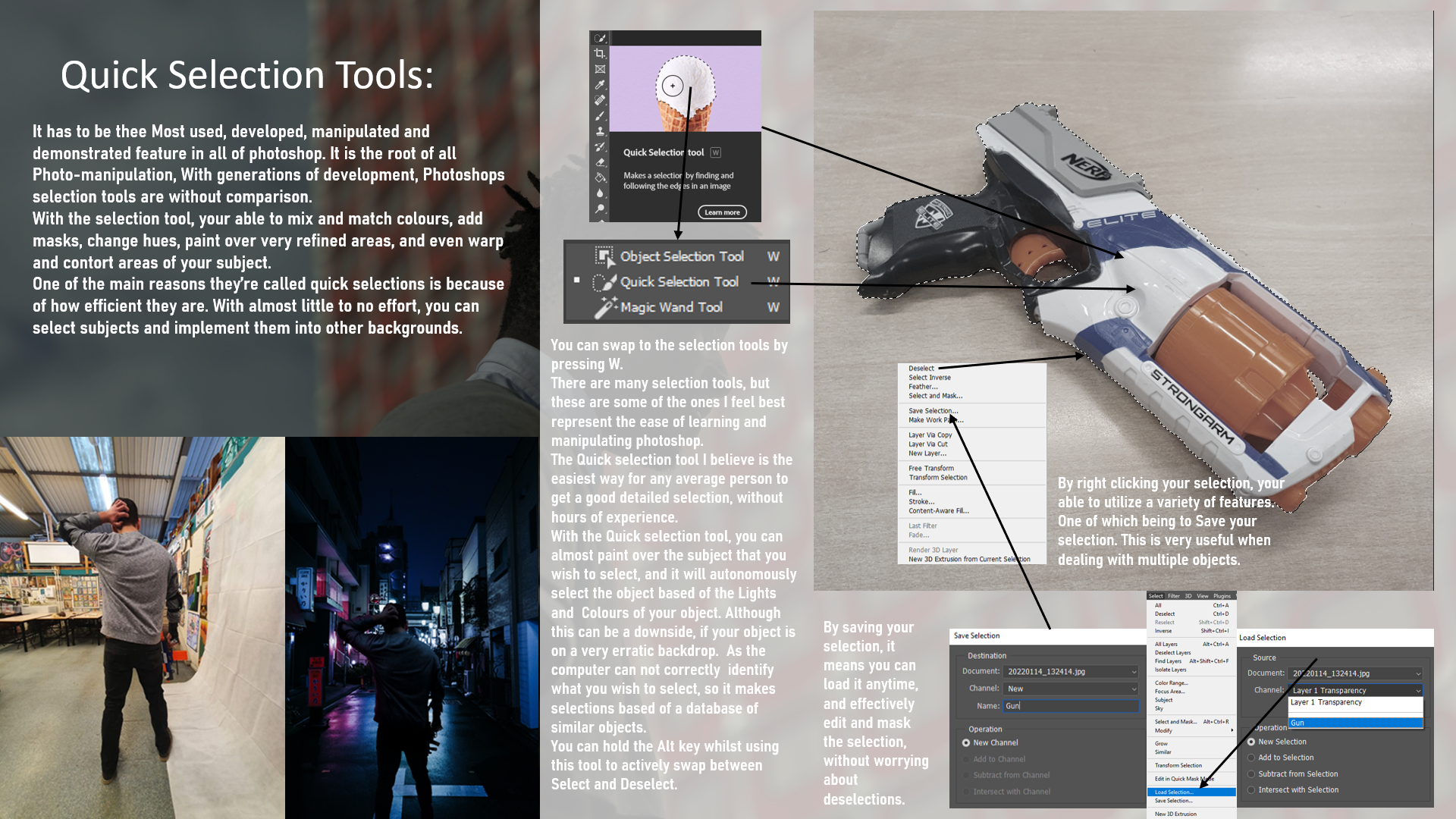Screen dimensions: 1456x819
Task: Choose Object Selection Tool from flyout
Action: point(681,256)
